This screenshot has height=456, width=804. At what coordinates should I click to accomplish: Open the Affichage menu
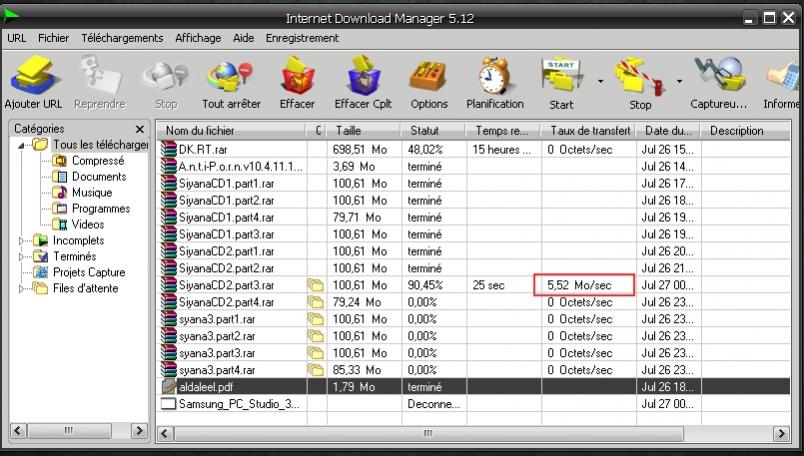tap(198, 38)
